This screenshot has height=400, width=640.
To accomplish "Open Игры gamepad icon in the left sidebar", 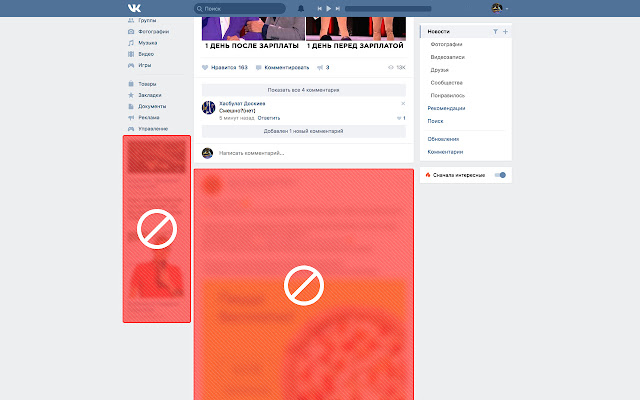I will pyautogui.click(x=131, y=65).
